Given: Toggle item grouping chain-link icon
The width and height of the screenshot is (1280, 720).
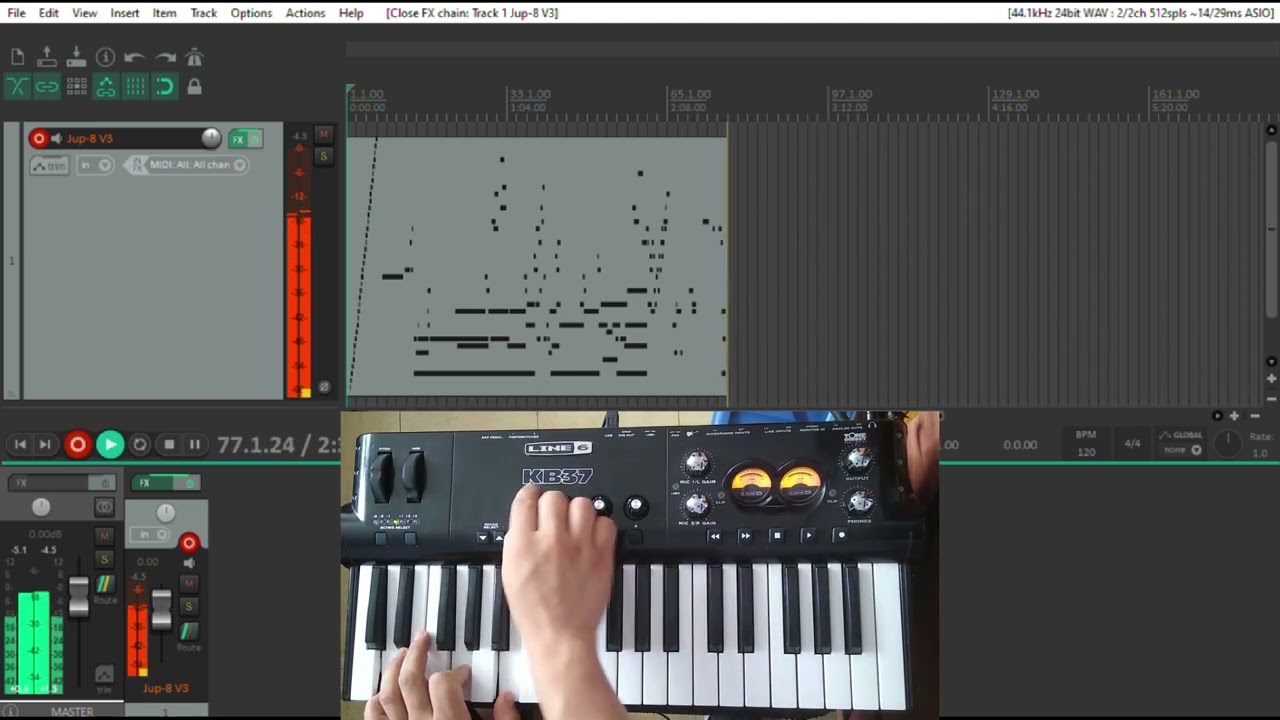Looking at the screenshot, I should [46, 87].
